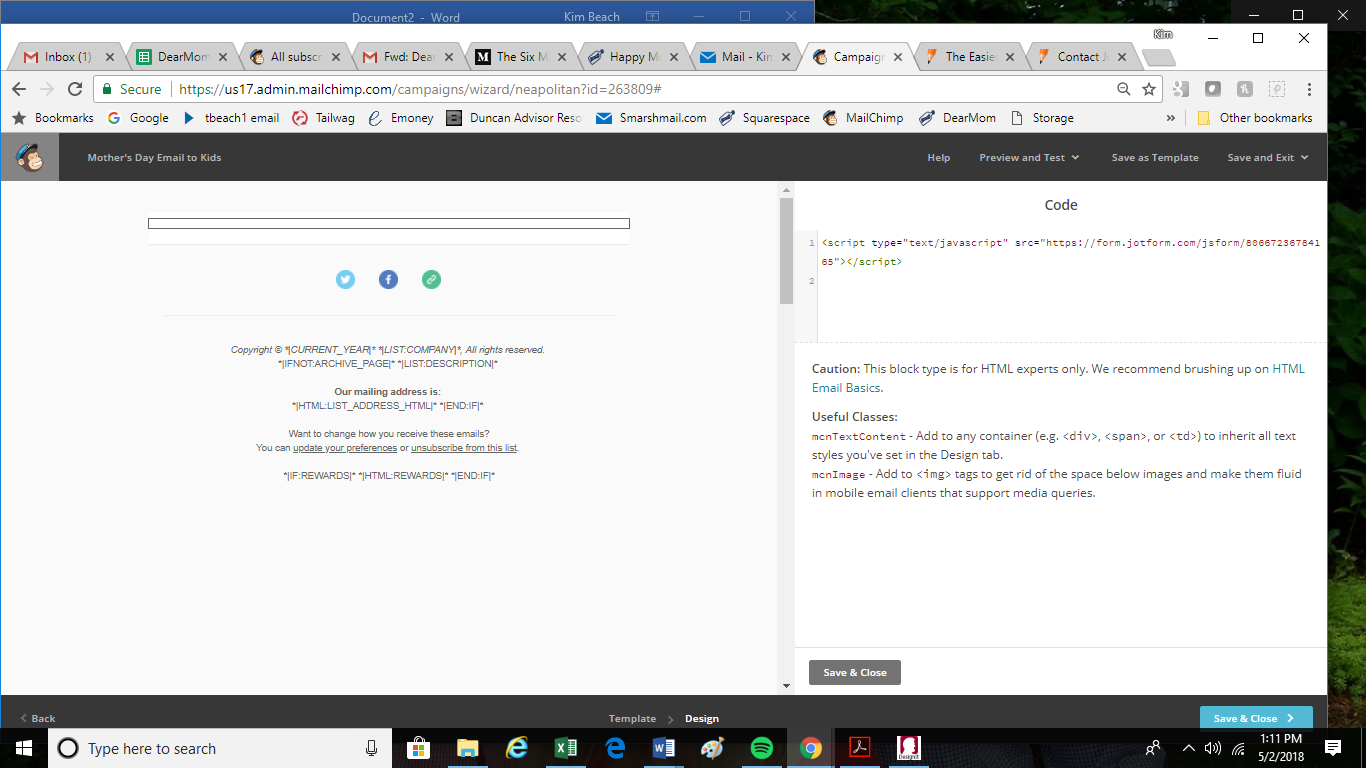Open Excel from the taskbar
1366x768 pixels.
565,748
